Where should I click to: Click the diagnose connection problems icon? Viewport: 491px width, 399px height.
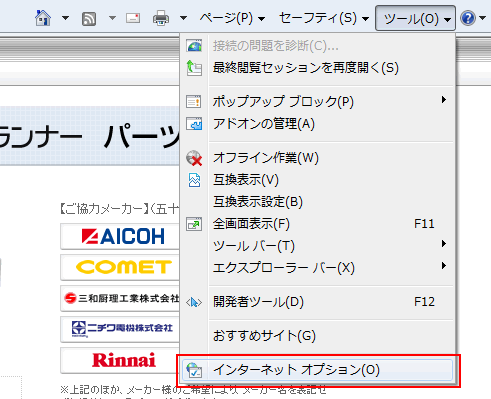coord(194,46)
